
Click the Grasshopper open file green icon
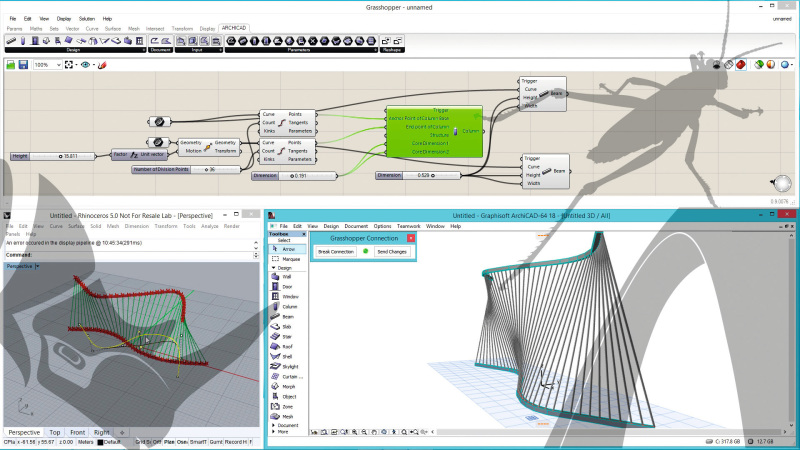point(11,65)
